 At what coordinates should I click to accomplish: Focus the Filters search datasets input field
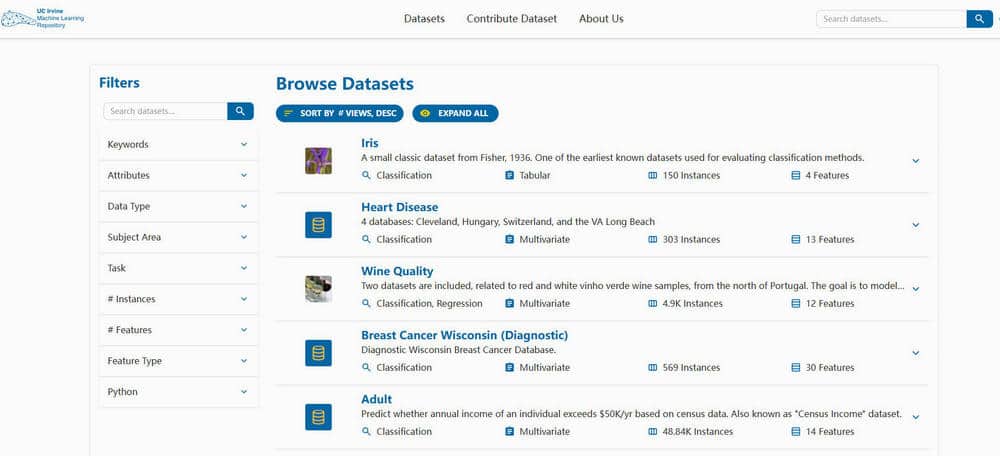coord(166,111)
